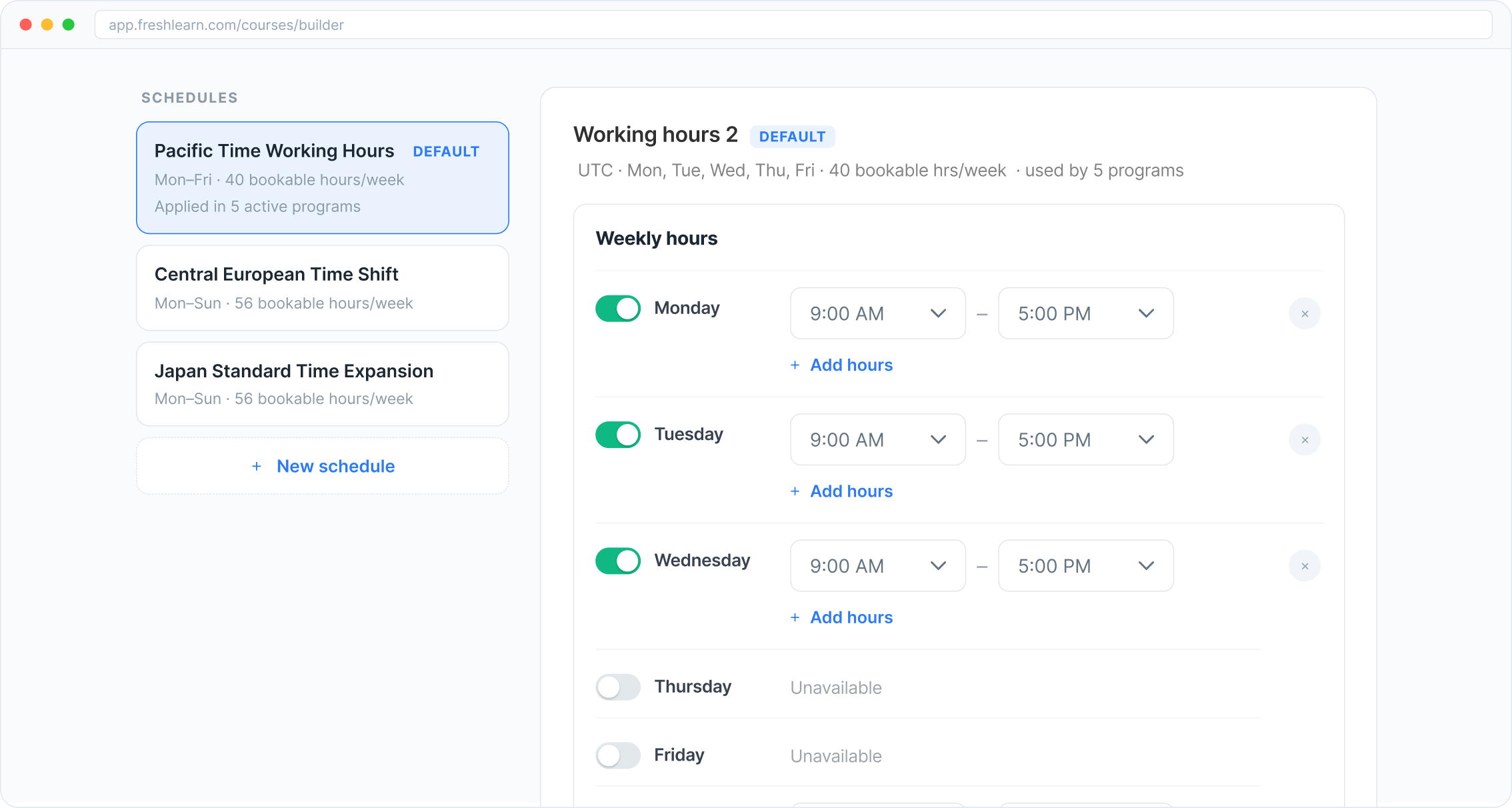Toggle Monday availability off
The width and height of the screenshot is (1512, 808).
click(618, 308)
